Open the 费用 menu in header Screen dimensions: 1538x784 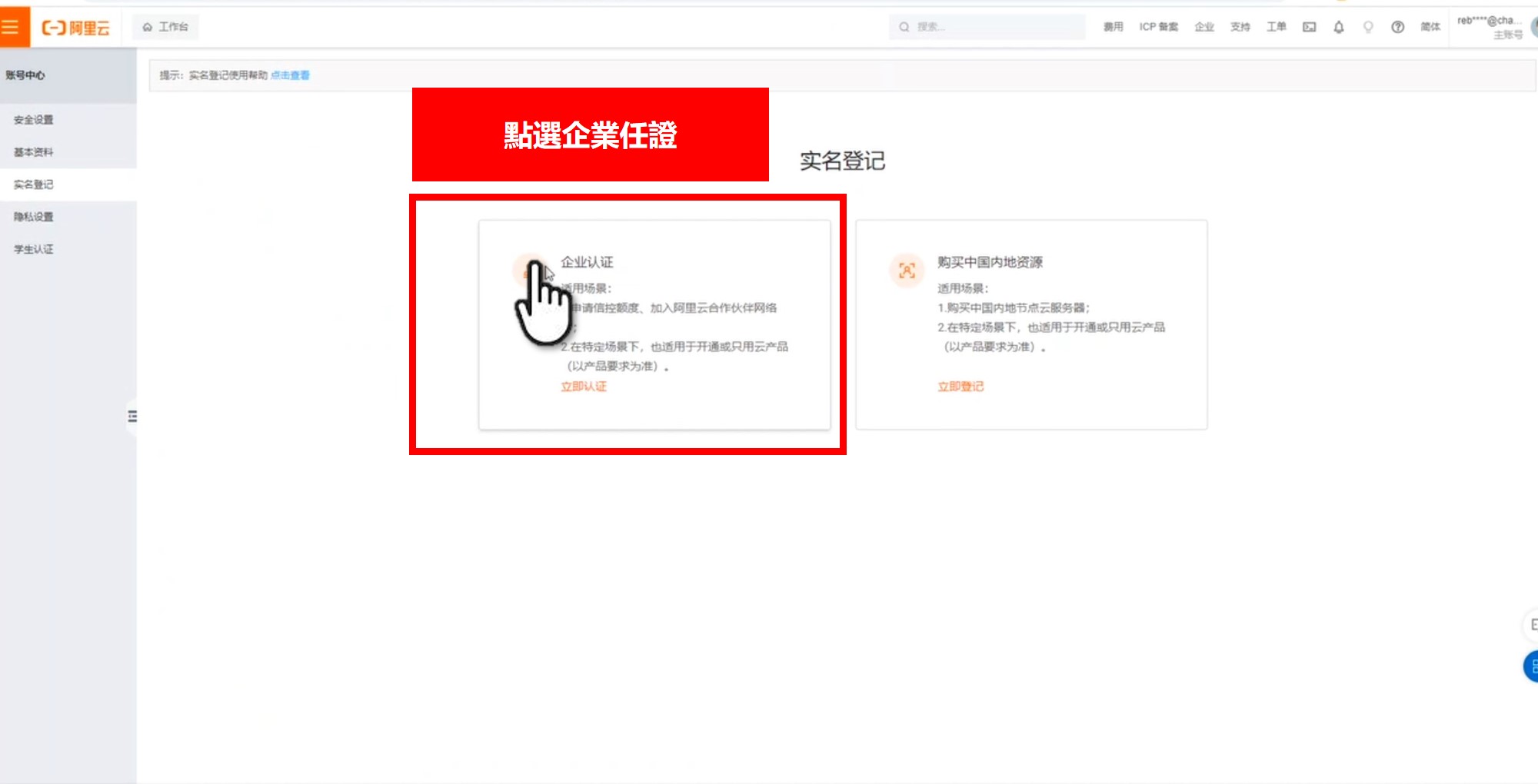click(x=1113, y=27)
